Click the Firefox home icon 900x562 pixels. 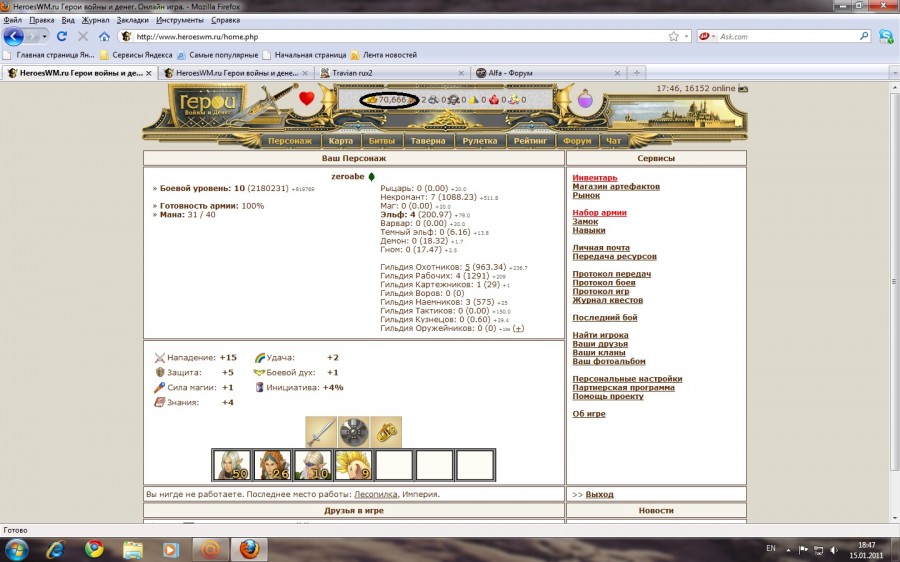(x=104, y=36)
